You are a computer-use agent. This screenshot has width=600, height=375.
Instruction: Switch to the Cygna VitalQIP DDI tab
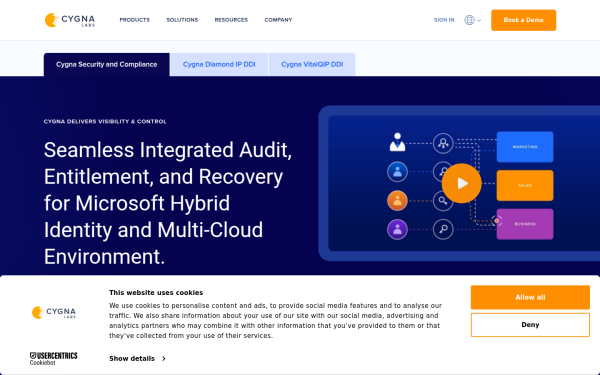click(312, 64)
